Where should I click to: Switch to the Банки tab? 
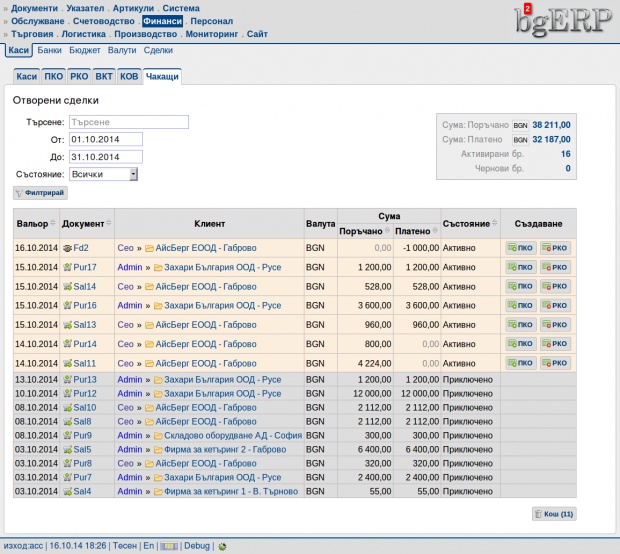[x=49, y=50]
